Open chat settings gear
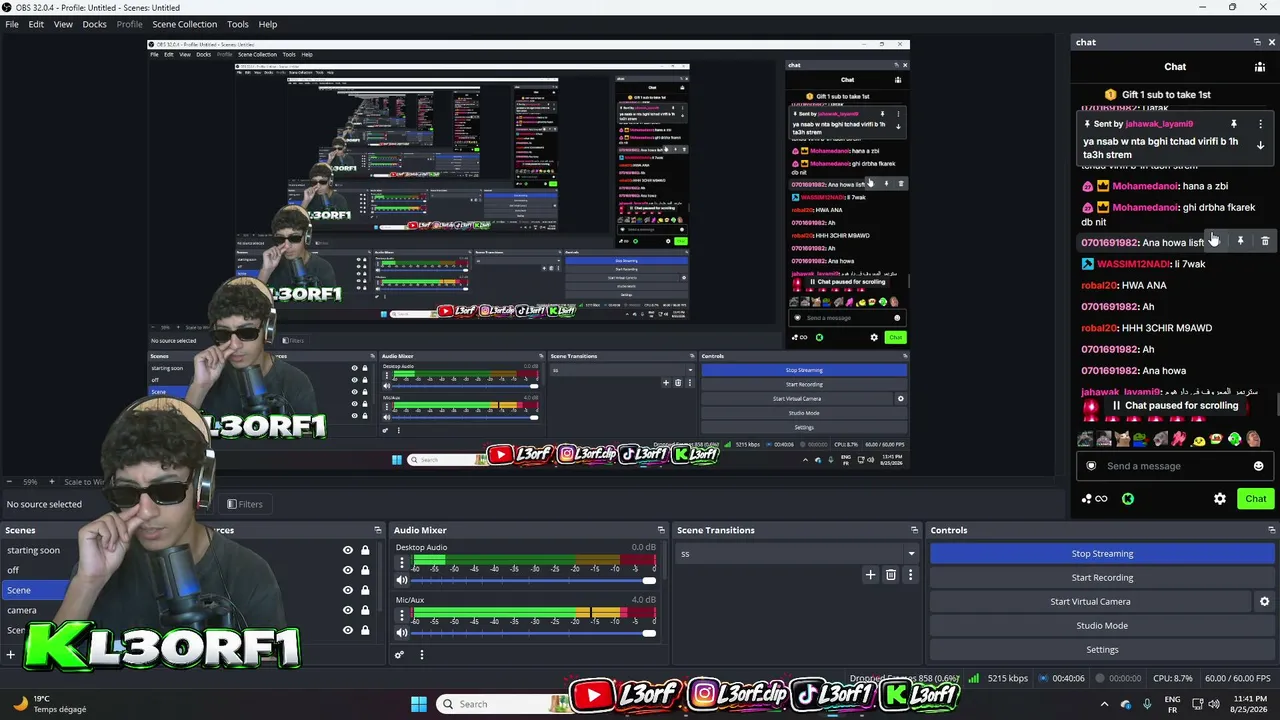The height and width of the screenshot is (720, 1280). click(1220, 499)
